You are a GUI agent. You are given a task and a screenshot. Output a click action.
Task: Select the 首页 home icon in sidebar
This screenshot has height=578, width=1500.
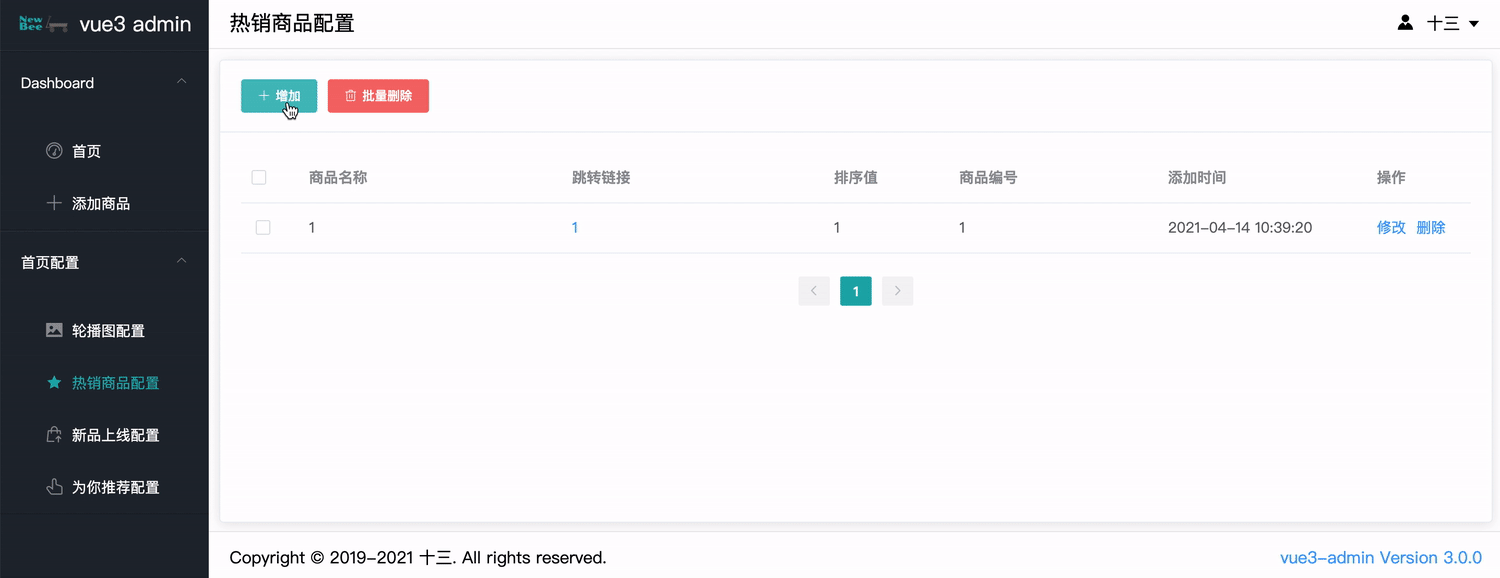click(x=53, y=150)
